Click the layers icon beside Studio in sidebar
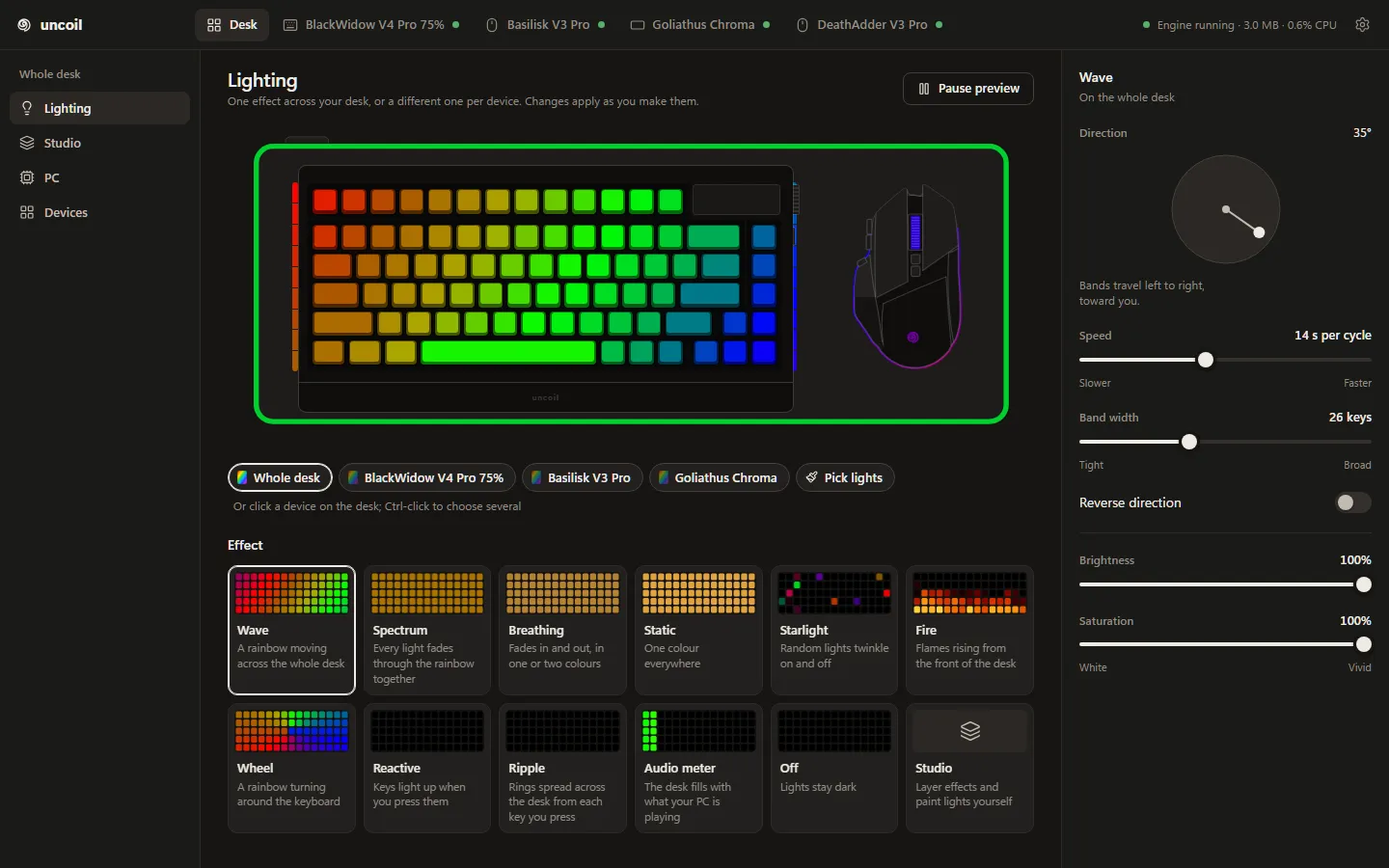The height and width of the screenshot is (868, 1389). tap(27, 143)
